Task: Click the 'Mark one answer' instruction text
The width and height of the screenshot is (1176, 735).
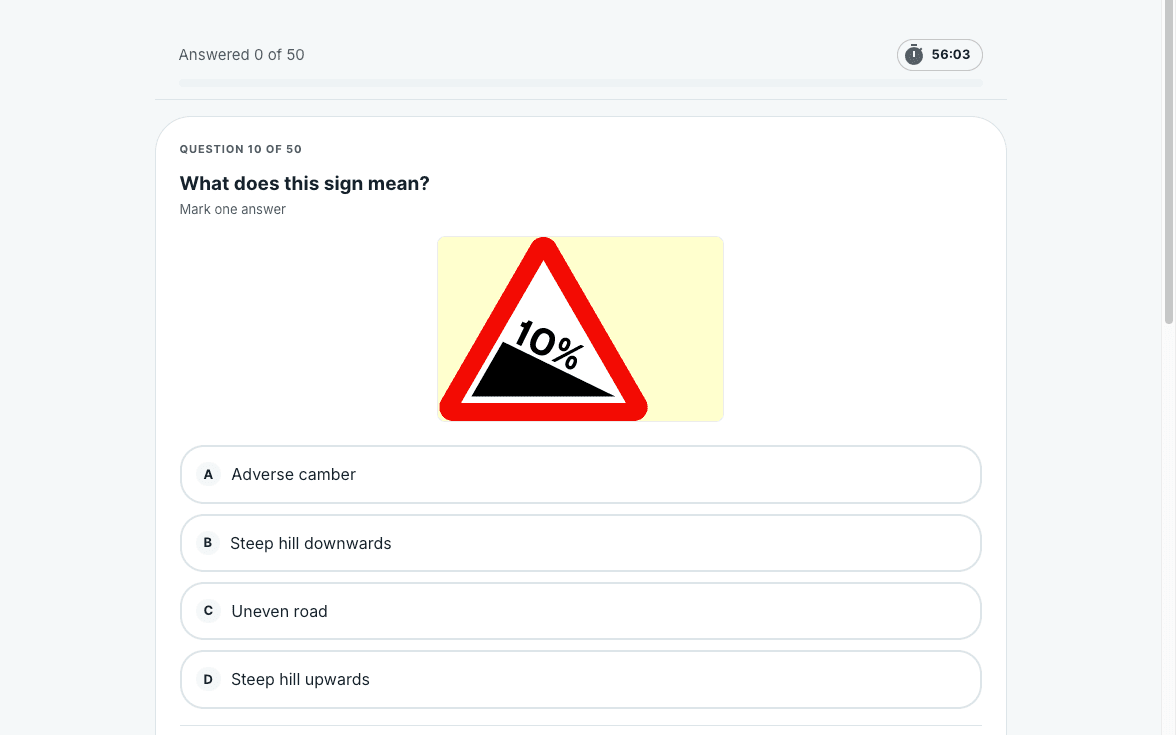Action: pyautogui.click(x=232, y=209)
